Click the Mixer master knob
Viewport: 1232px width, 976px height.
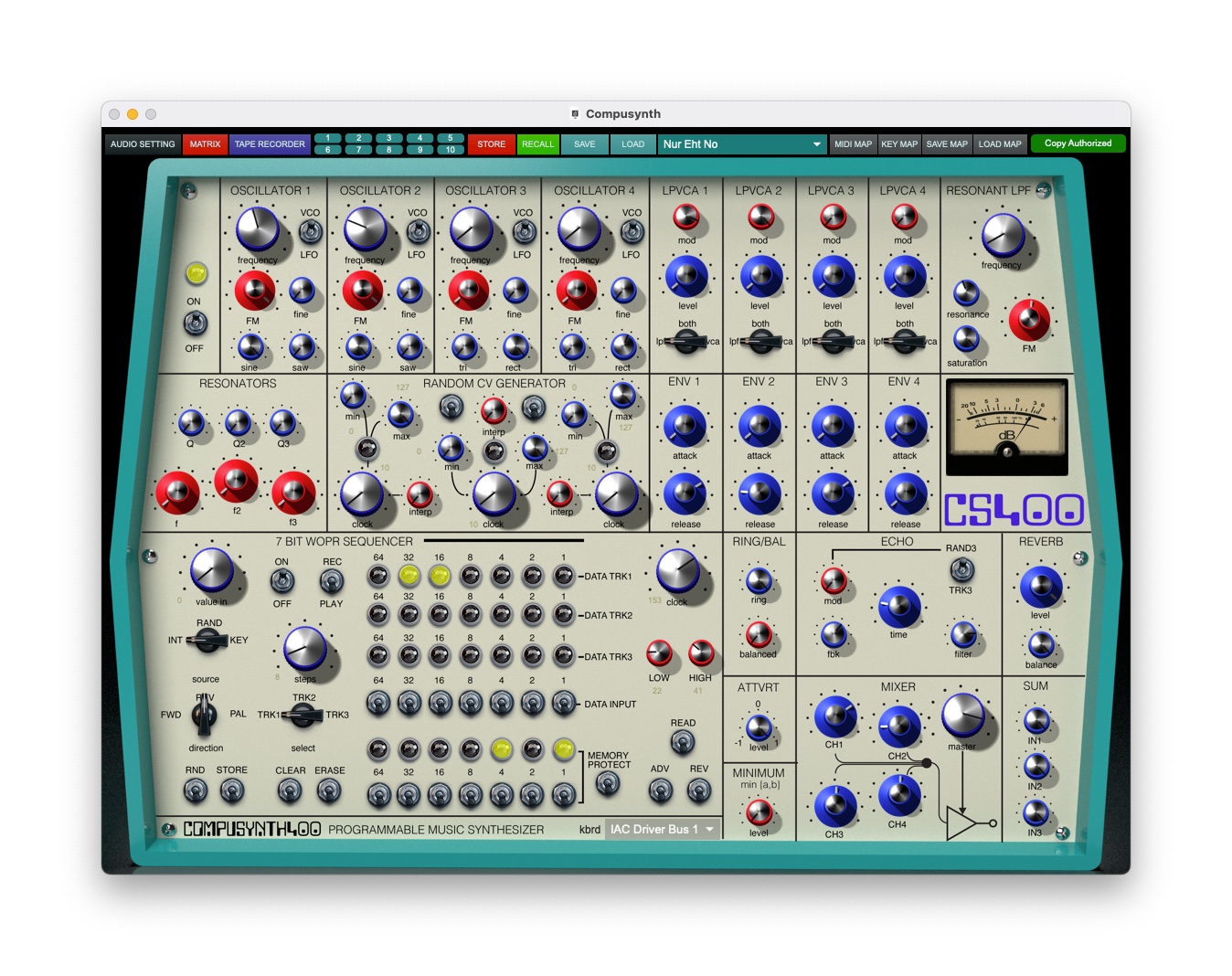[x=962, y=716]
